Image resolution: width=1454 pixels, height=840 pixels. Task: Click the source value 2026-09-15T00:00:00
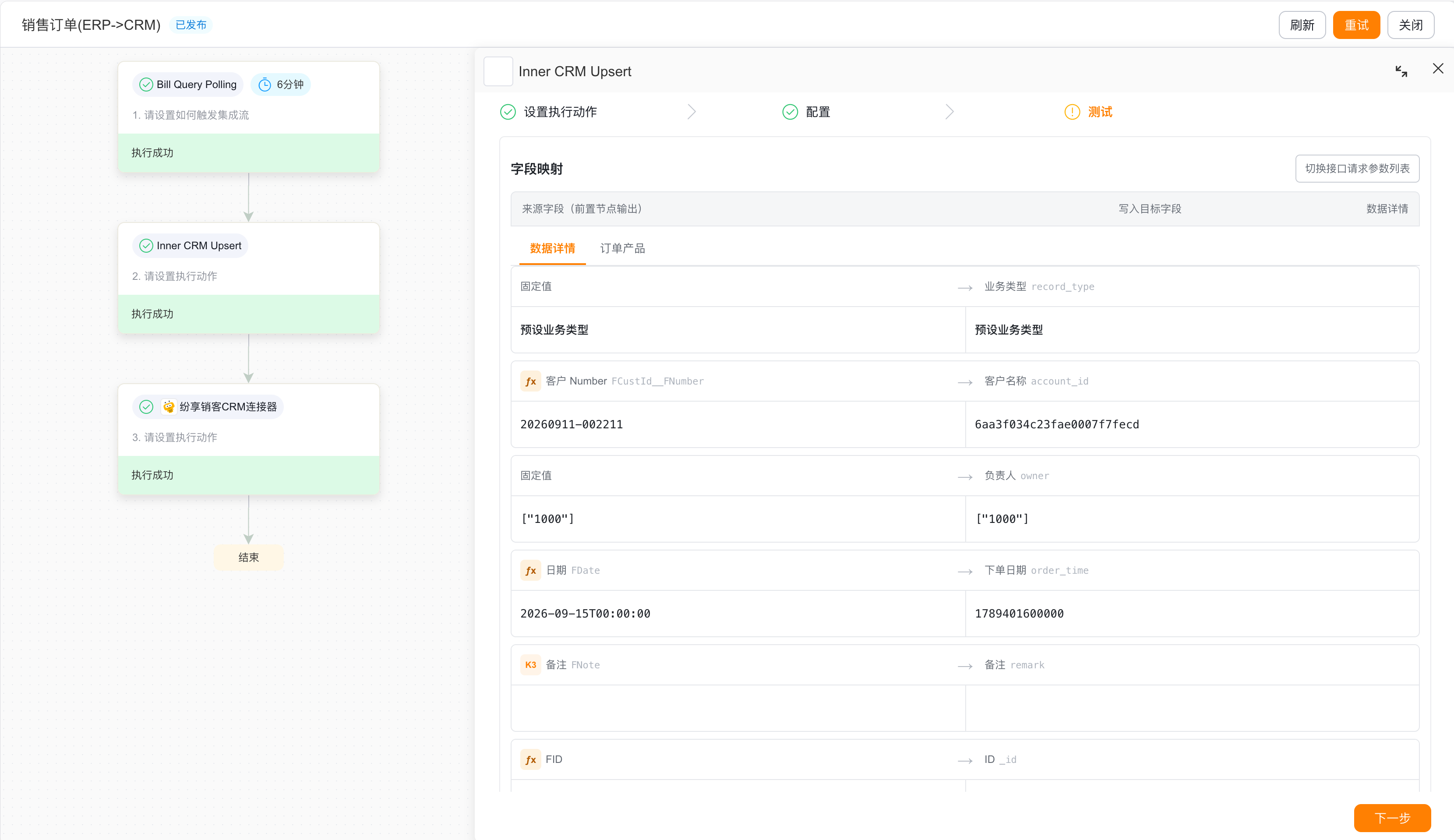pos(586,614)
